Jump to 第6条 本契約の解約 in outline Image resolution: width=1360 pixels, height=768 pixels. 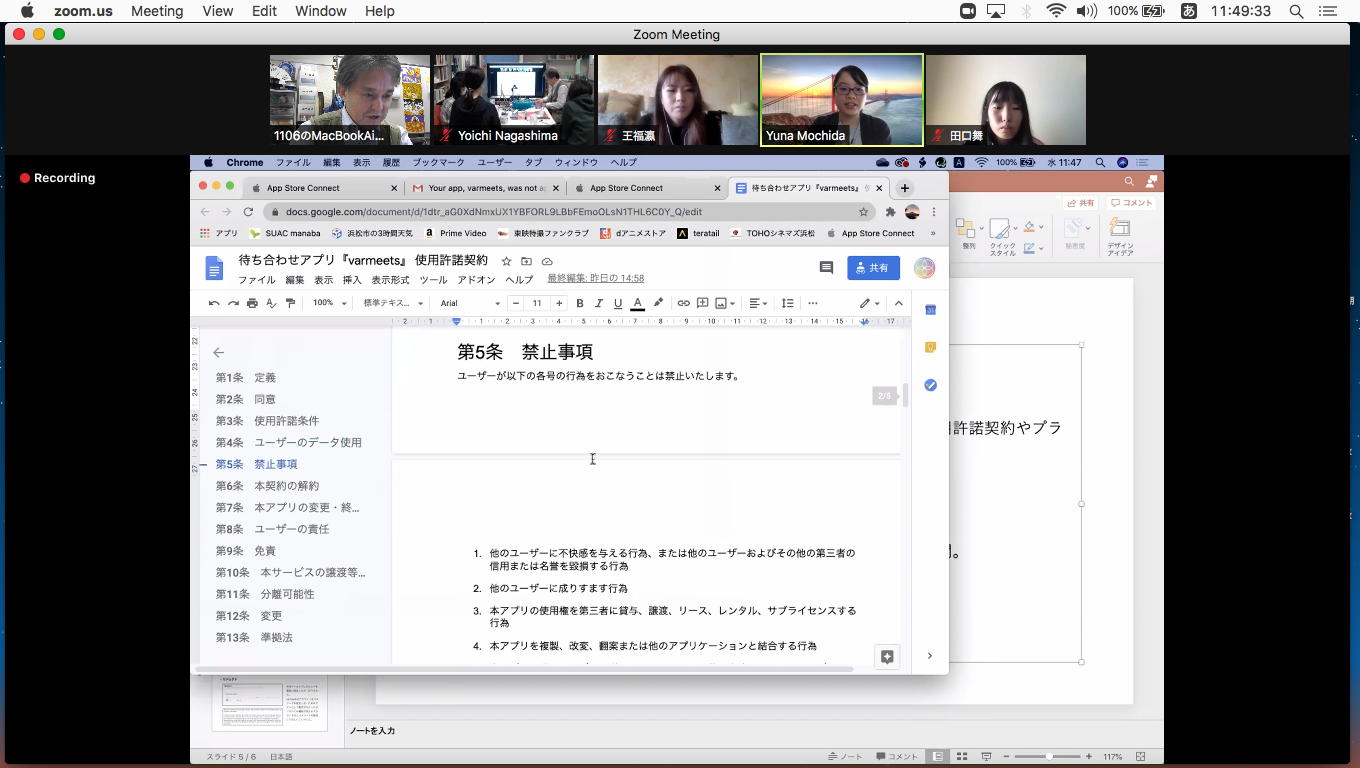[x=267, y=486]
